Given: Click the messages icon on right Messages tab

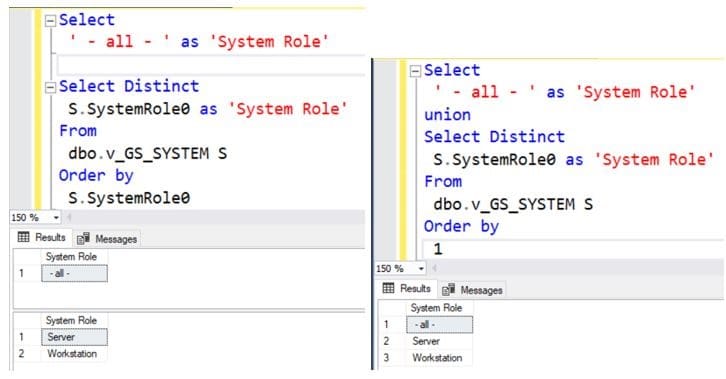Looking at the screenshot, I should click(x=448, y=290).
